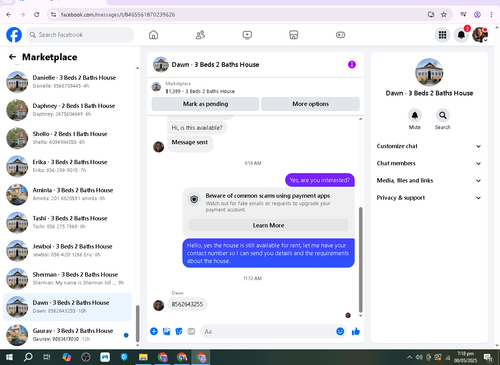Select Dawn - 3 Beds 2 Baths House chat
500x365 pixels.
68,307
